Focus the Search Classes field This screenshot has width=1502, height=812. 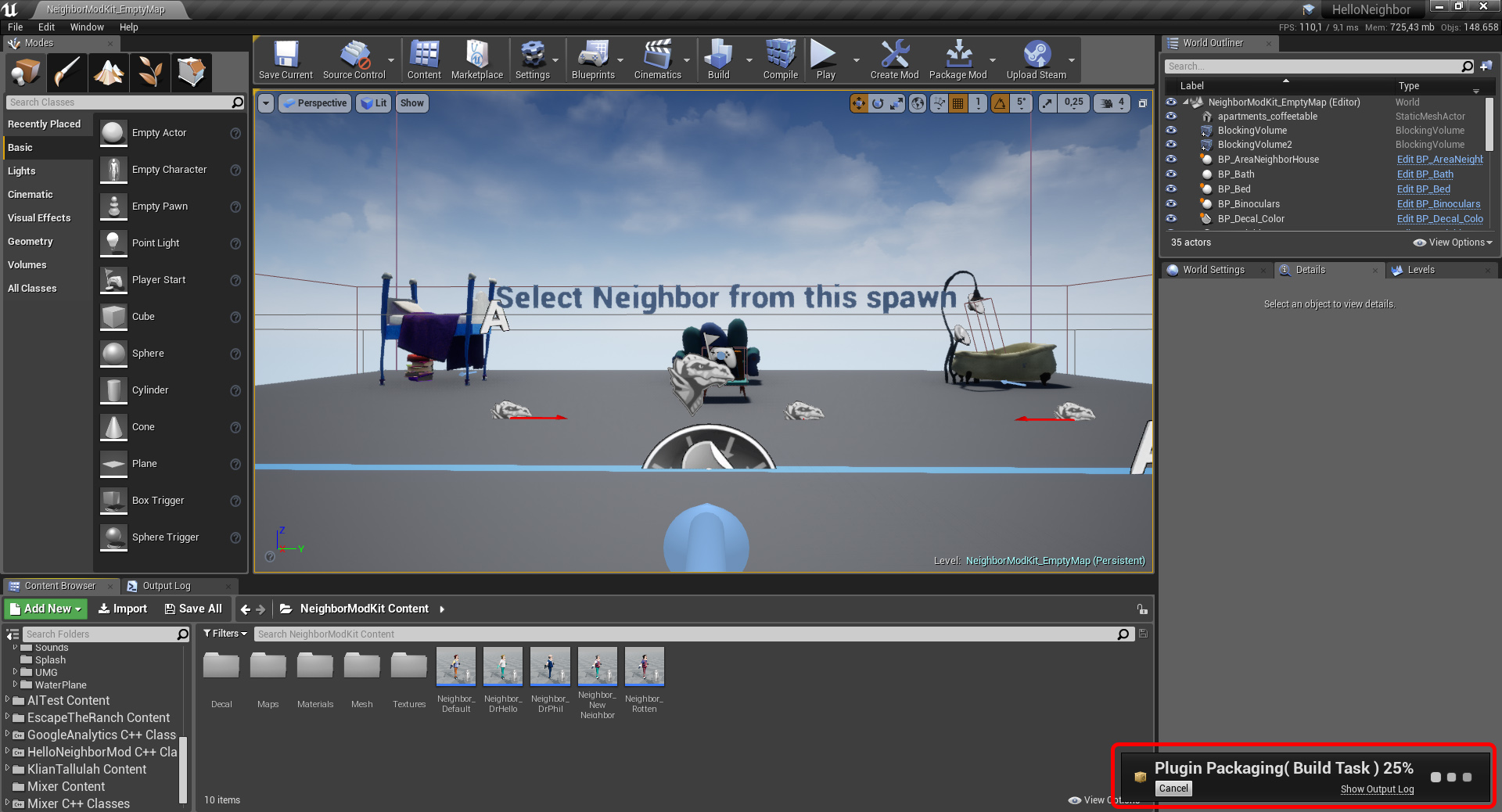tap(125, 102)
